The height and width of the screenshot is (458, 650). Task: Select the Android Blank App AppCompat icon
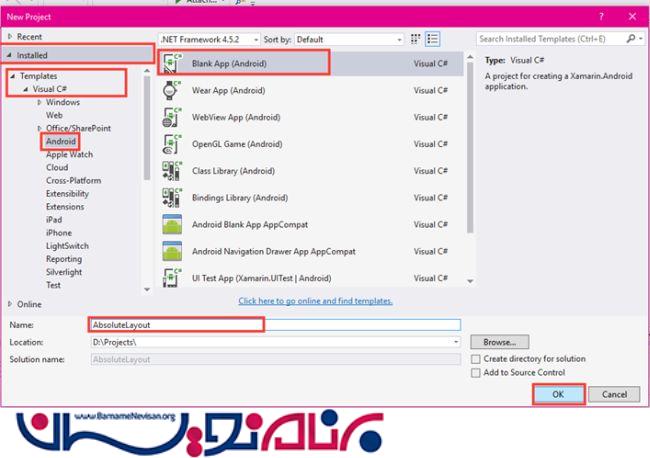click(x=172, y=225)
